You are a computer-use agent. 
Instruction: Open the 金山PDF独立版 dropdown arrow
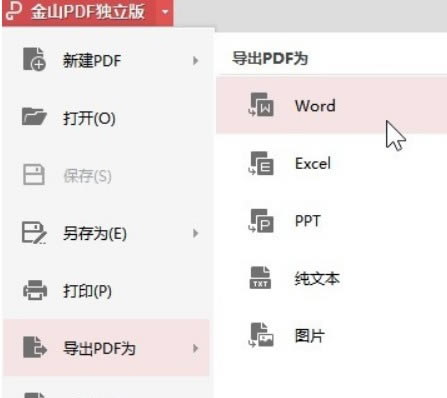click(x=165, y=12)
